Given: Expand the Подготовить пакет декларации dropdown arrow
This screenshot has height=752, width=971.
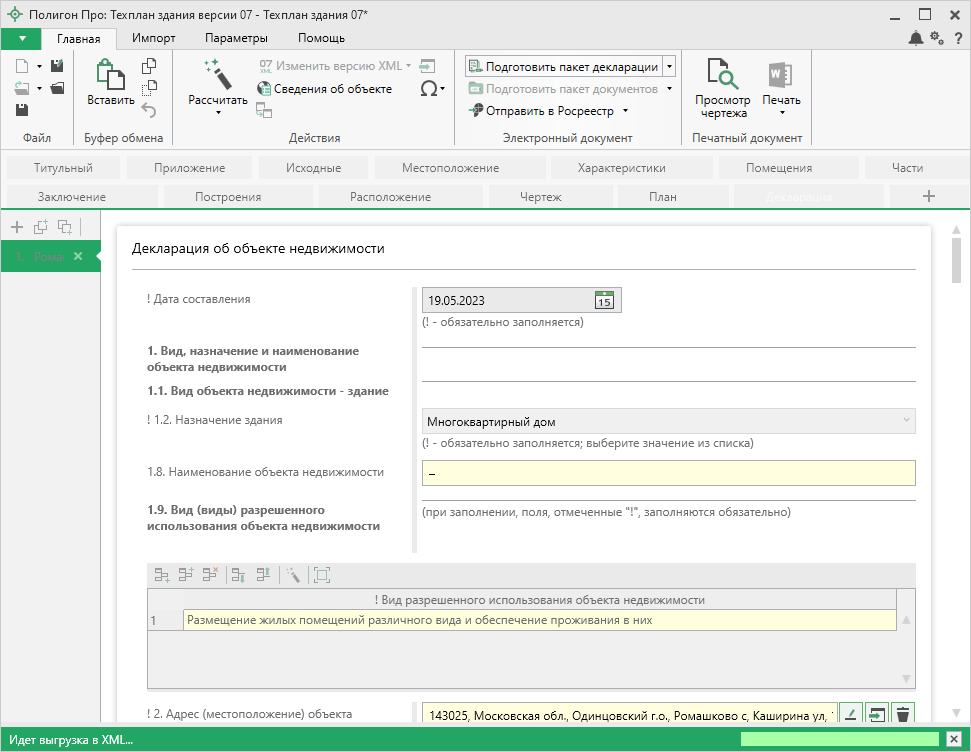Looking at the screenshot, I should tap(669, 67).
